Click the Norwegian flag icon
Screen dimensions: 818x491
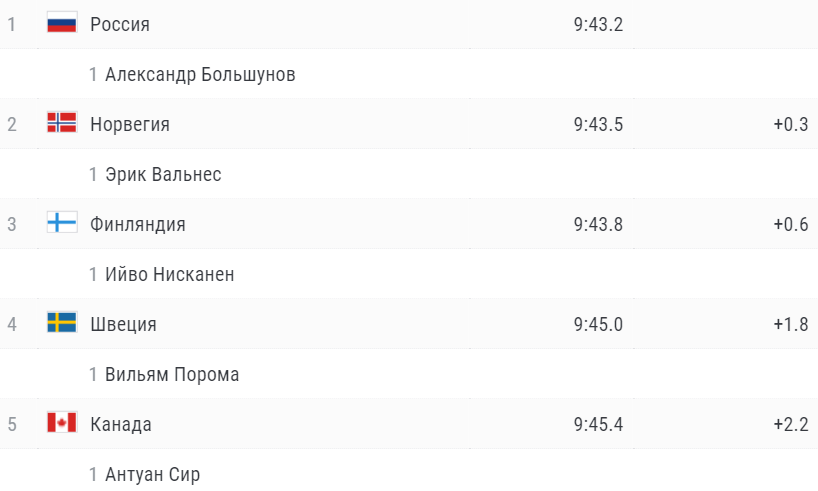[62, 123]
